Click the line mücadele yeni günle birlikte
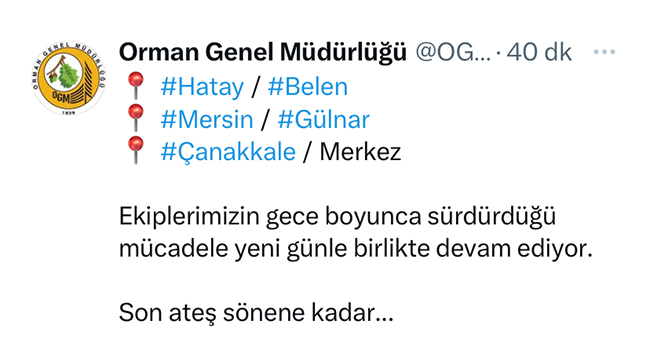The image size is (650, 360). tap(356, 249)
